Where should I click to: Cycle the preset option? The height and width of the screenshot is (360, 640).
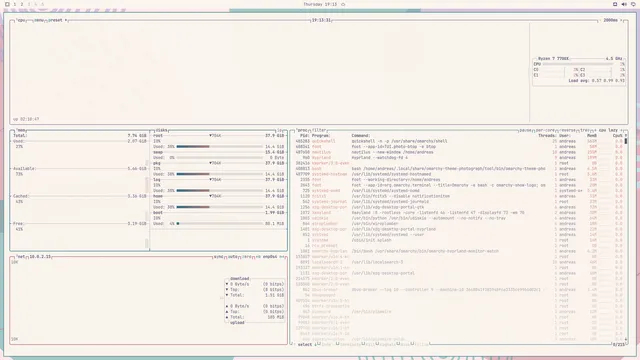pos(57,20)
